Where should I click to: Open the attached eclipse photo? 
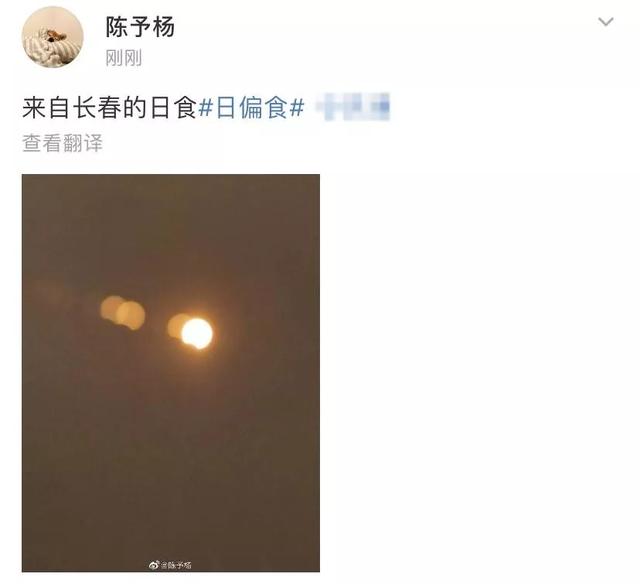pos(171,373)
